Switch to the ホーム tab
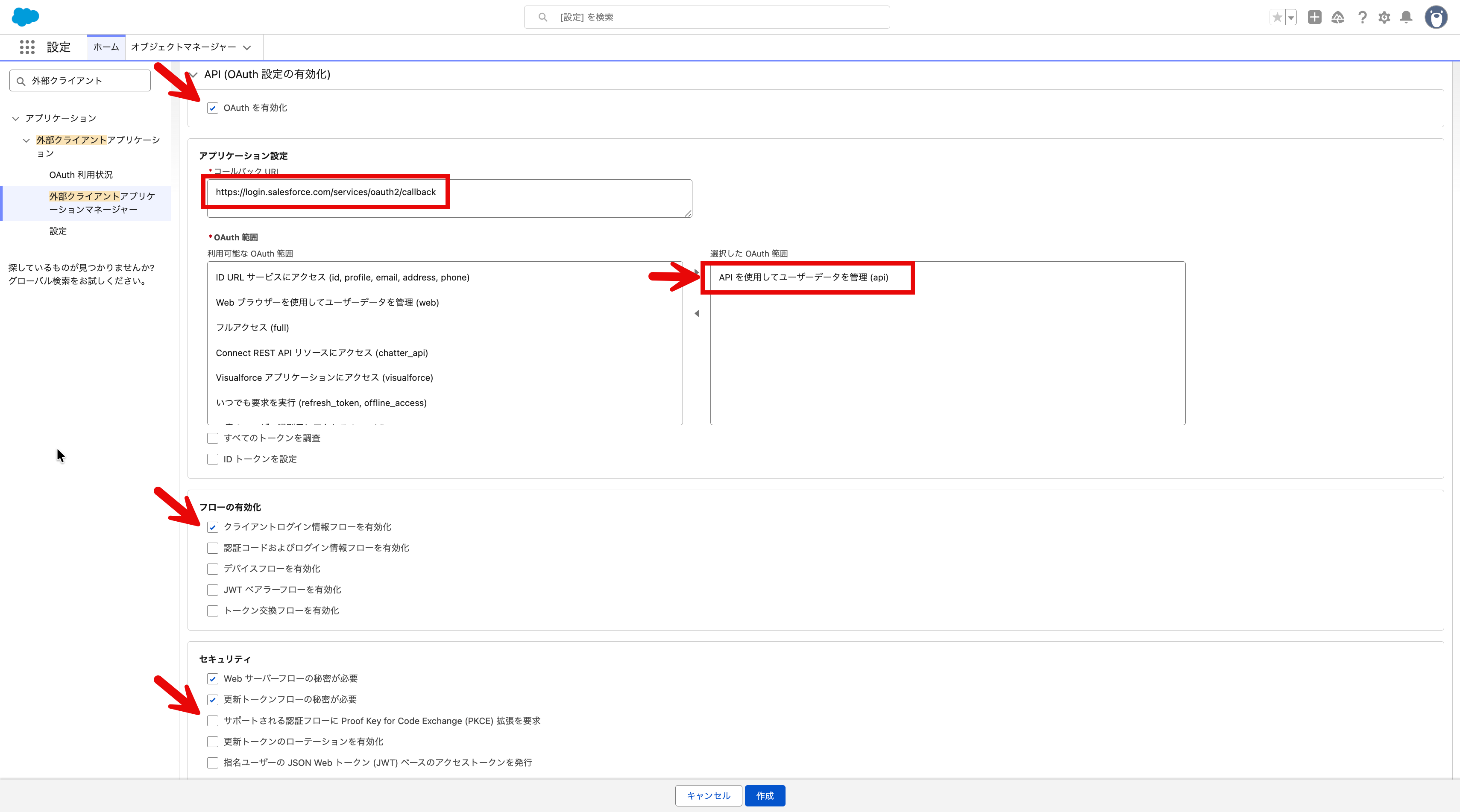The width and height of the screenshot is (1460, 812). (106, 47)
